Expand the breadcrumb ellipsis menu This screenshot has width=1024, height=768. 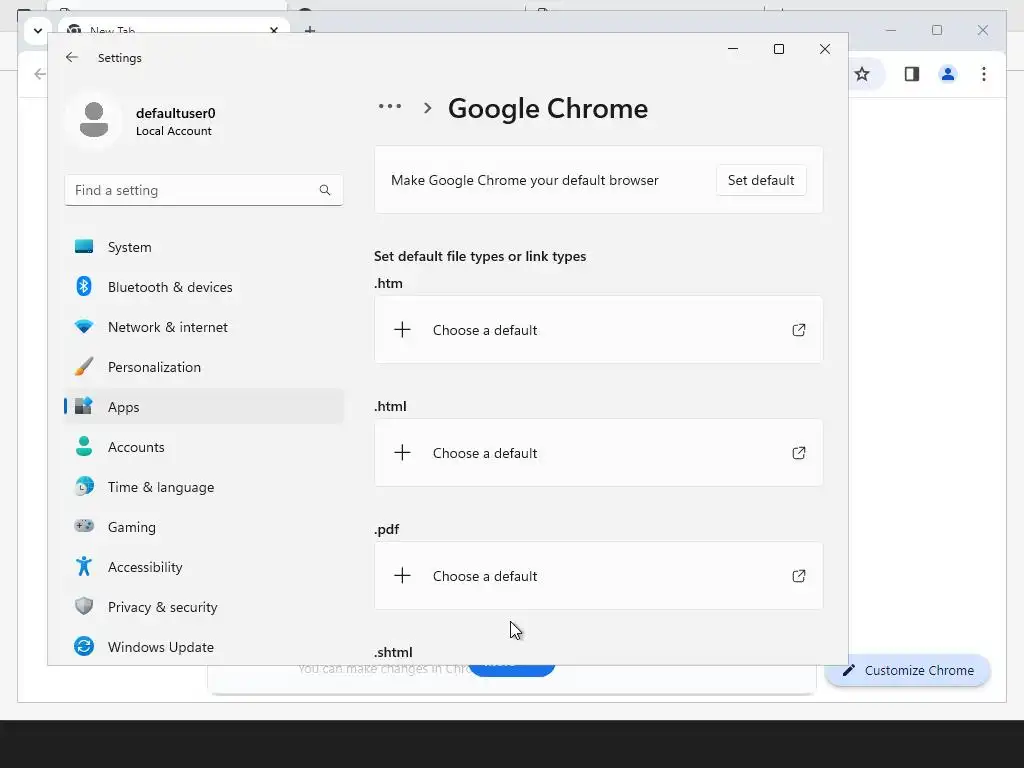(390, 106)
